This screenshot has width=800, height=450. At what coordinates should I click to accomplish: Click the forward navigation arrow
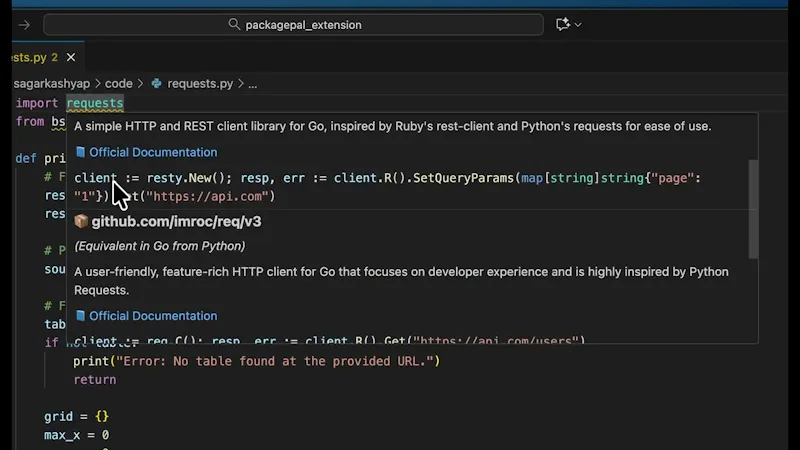pos(24,24)
